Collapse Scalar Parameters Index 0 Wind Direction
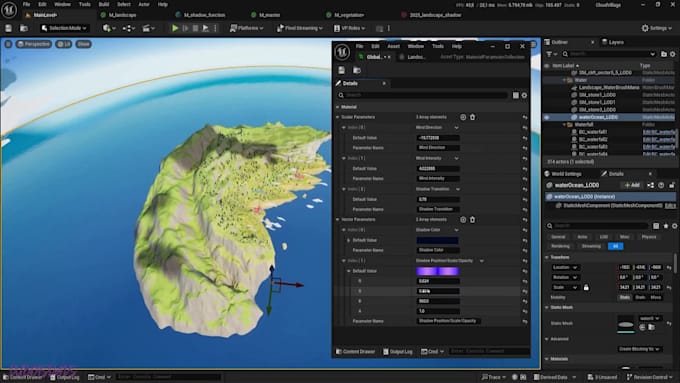 [x=344, y=128]
